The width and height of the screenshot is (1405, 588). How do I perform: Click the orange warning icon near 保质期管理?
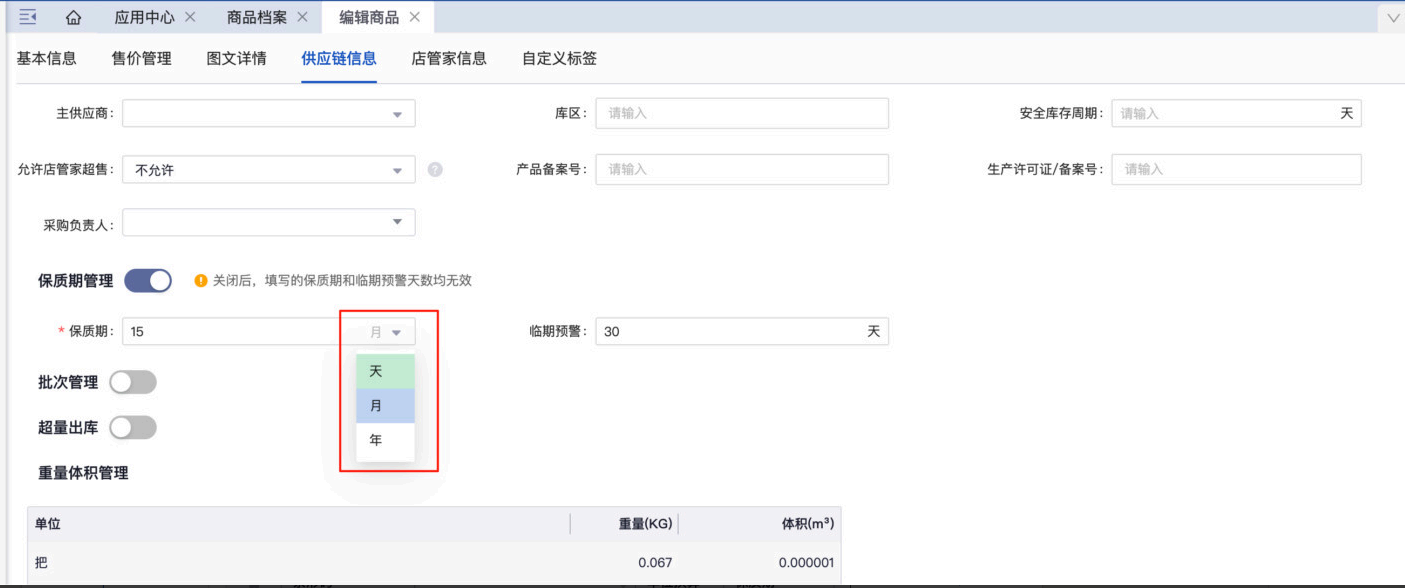201,281
